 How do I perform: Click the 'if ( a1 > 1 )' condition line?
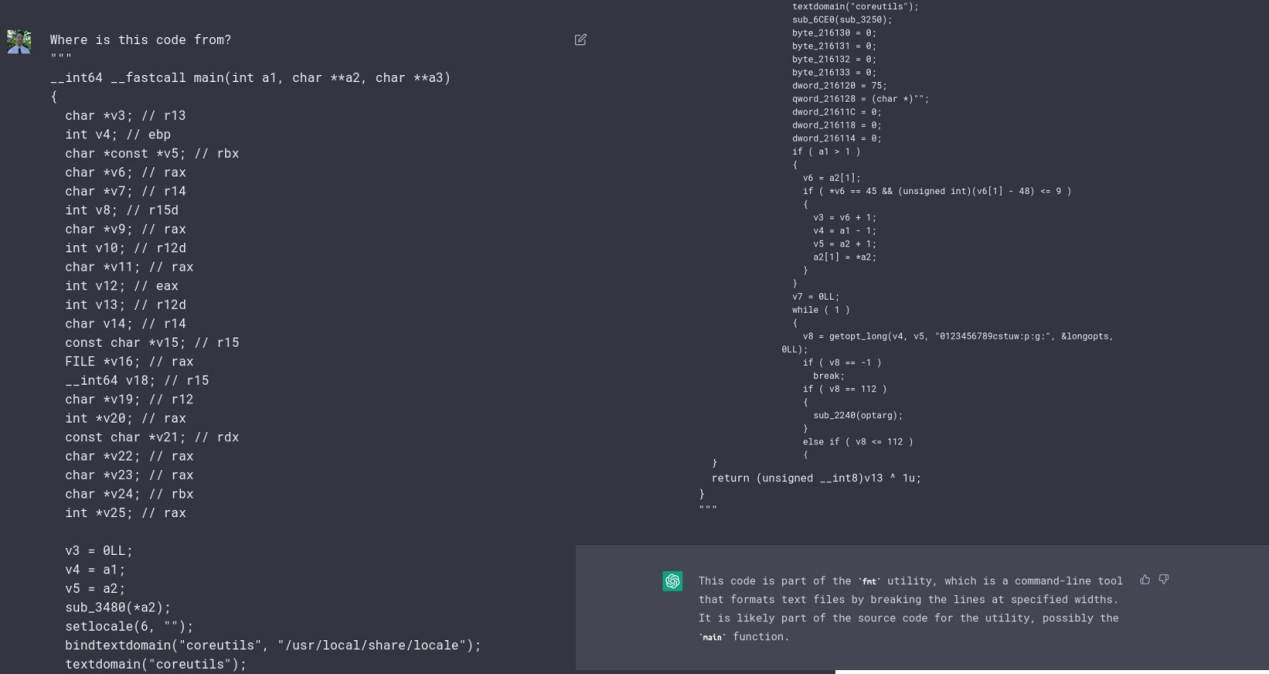click(x=826, y=151)
